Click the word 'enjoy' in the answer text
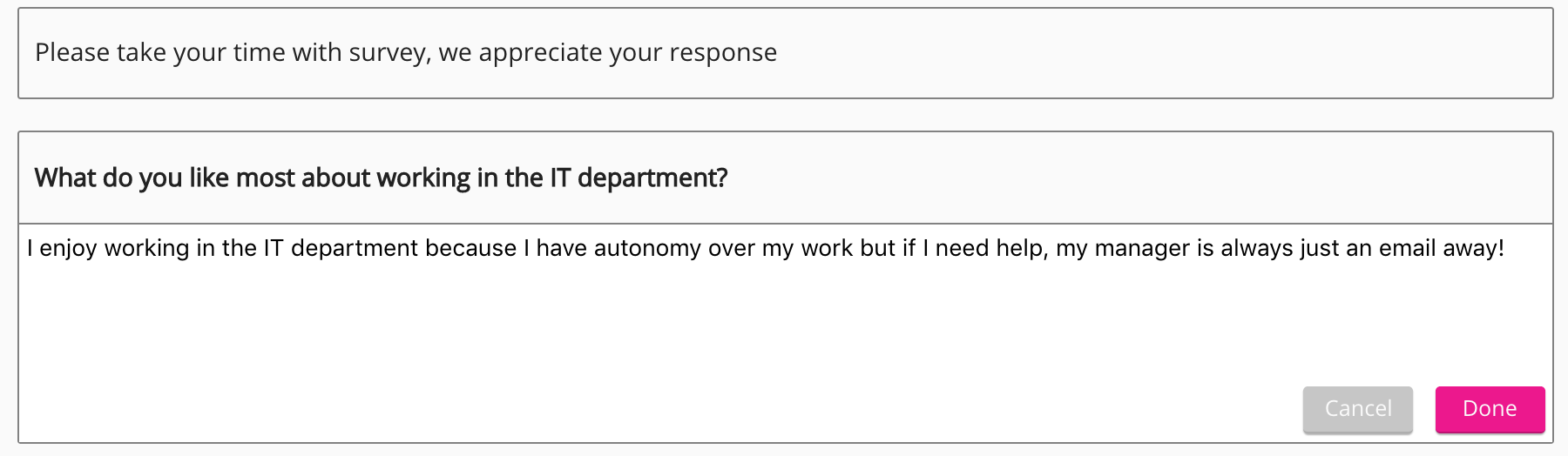Image resolution: width=1568 pixels, height=456 pixels. [69, 249]
